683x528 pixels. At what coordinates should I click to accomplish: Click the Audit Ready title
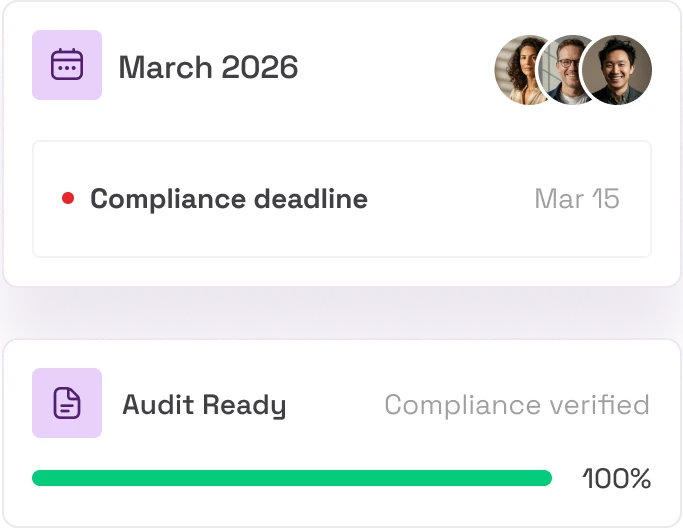point(204,405)
